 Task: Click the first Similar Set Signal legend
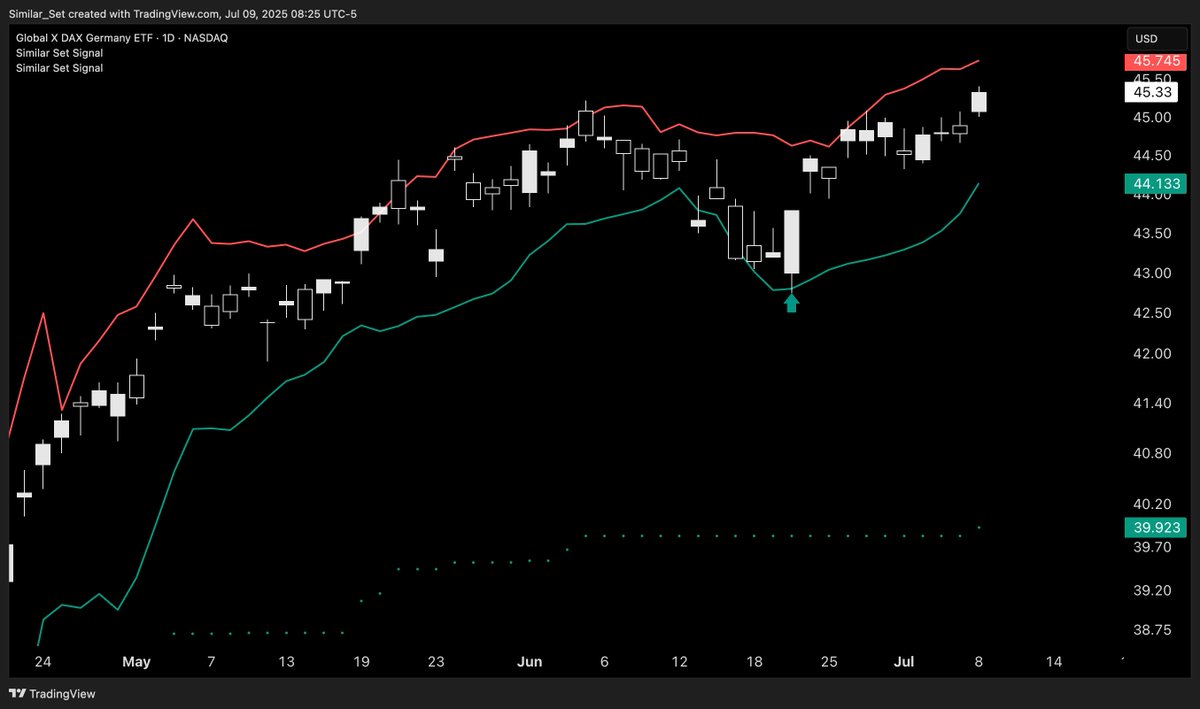[60, 53]
